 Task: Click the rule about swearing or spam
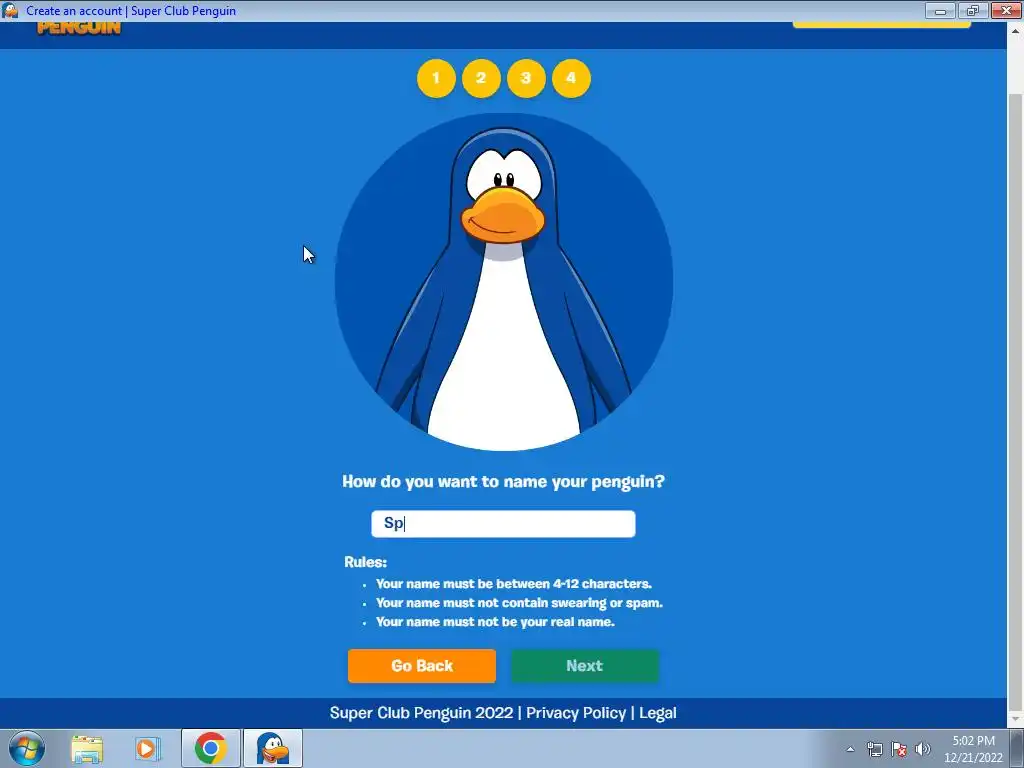pos(519,603)
